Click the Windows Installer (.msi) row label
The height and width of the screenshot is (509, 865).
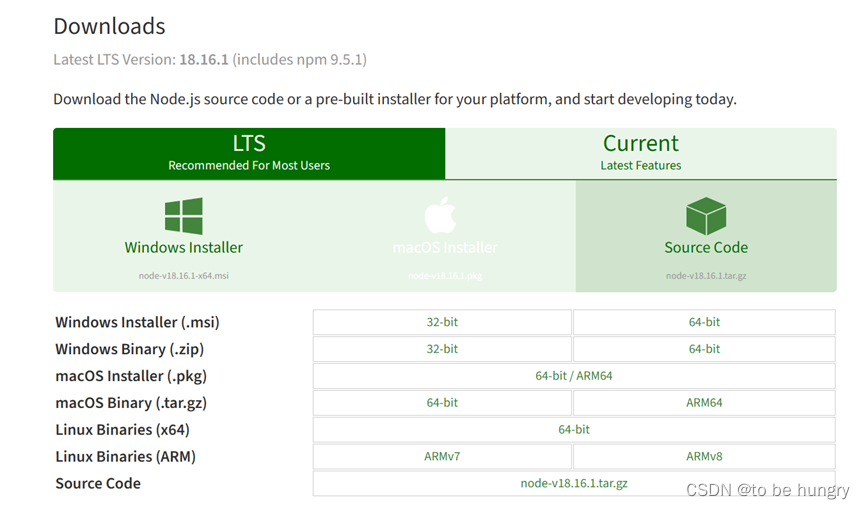tap(137, 322)
